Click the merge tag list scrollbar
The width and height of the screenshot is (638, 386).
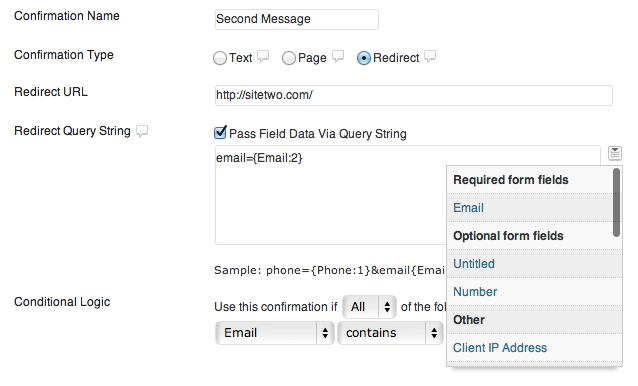616,203
